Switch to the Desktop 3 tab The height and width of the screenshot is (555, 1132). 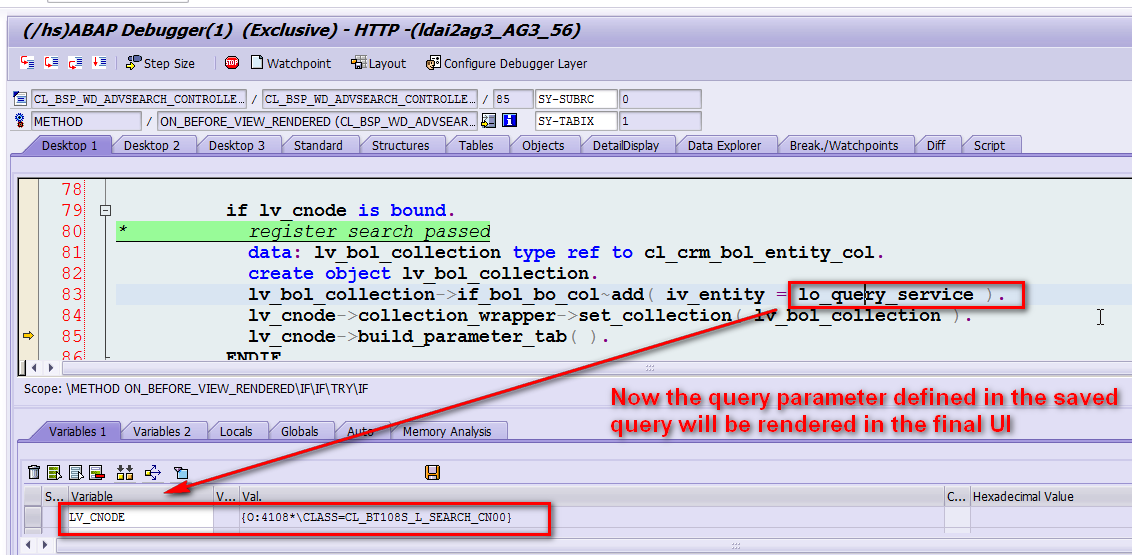[237, 145]
